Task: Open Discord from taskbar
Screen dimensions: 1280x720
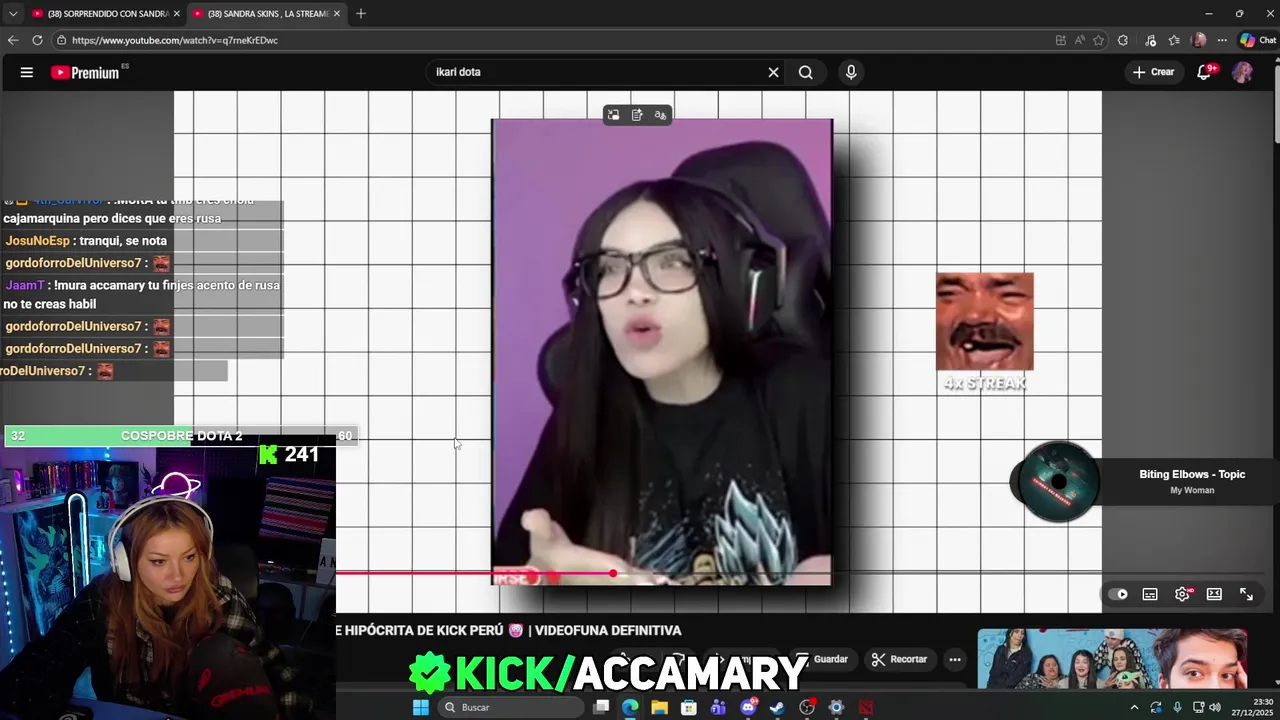Action: (x=748, y=707)
